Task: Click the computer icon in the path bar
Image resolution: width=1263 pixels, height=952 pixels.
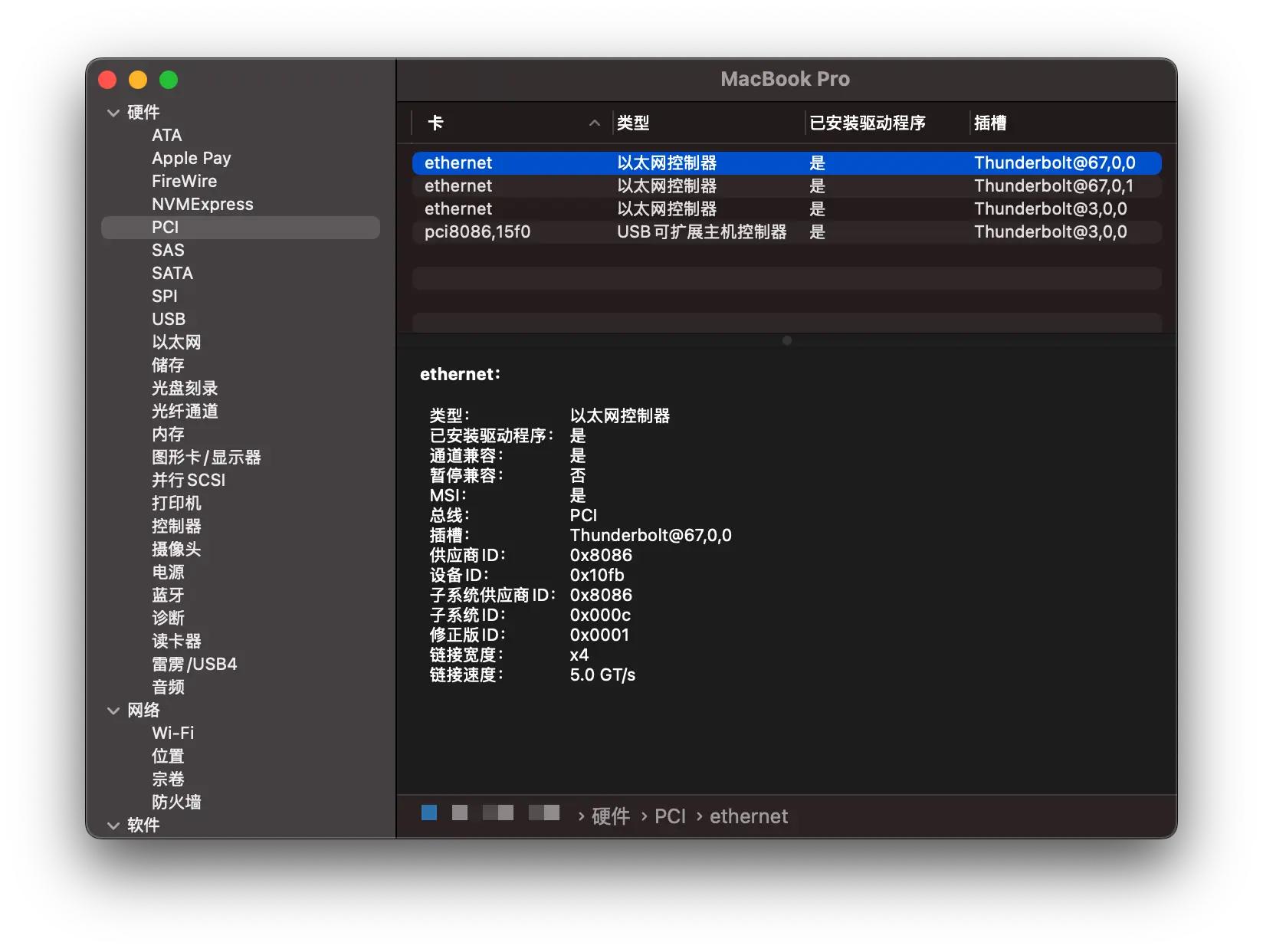Action: [429, 812]
